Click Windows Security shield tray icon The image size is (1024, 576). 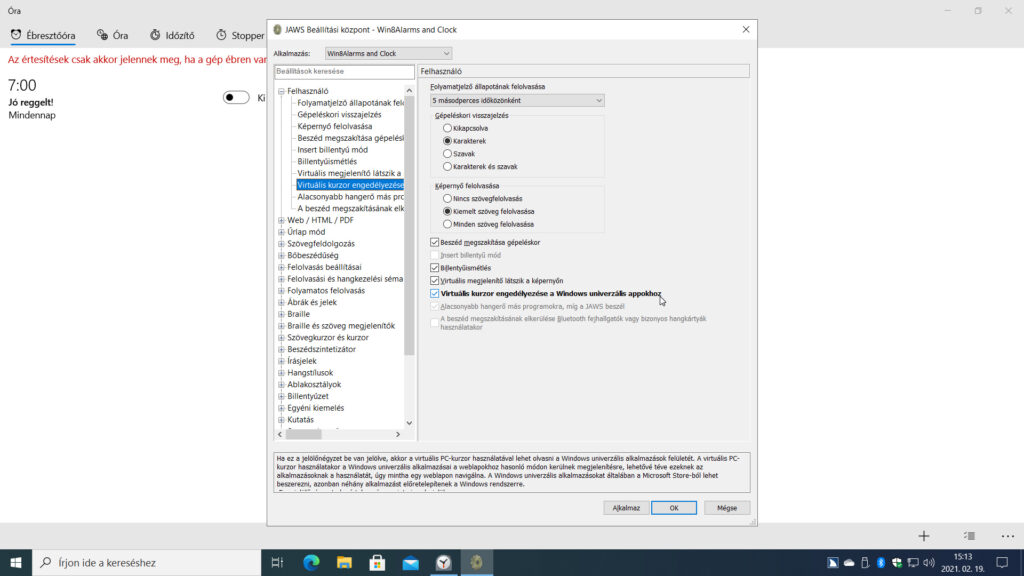click(x=897, y=562)
